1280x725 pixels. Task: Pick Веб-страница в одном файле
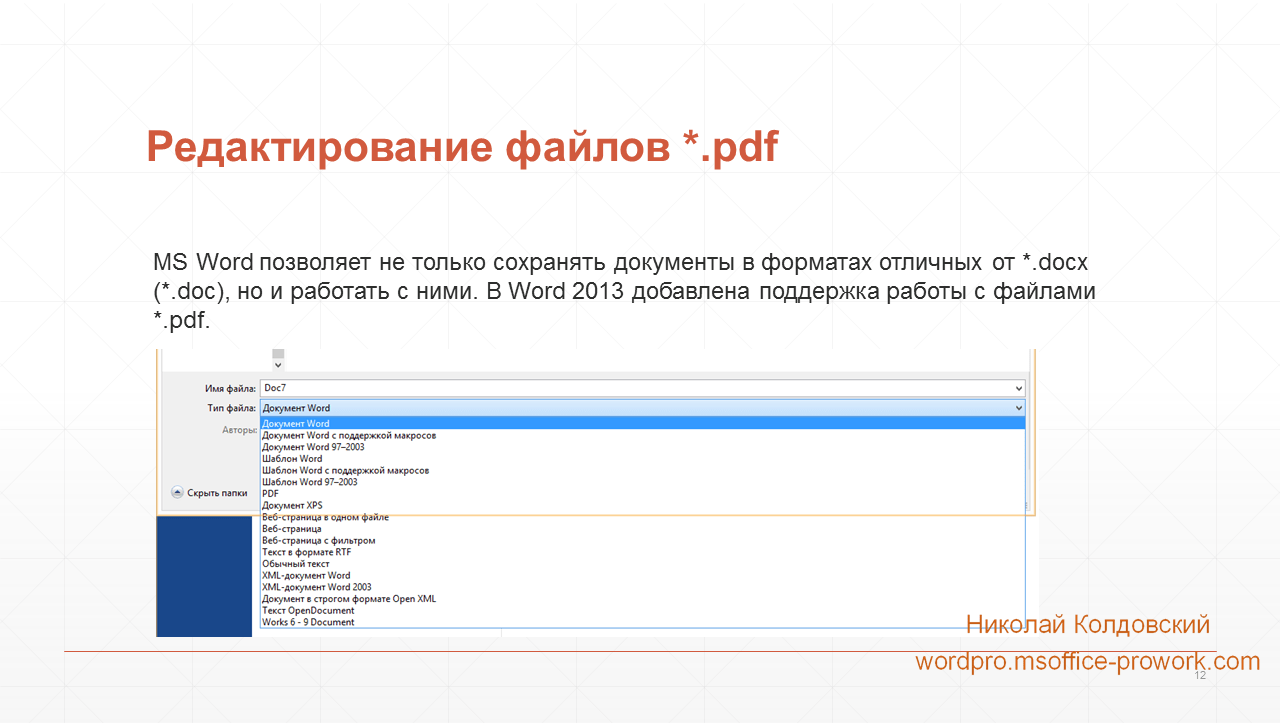click(x=325, y=517)
